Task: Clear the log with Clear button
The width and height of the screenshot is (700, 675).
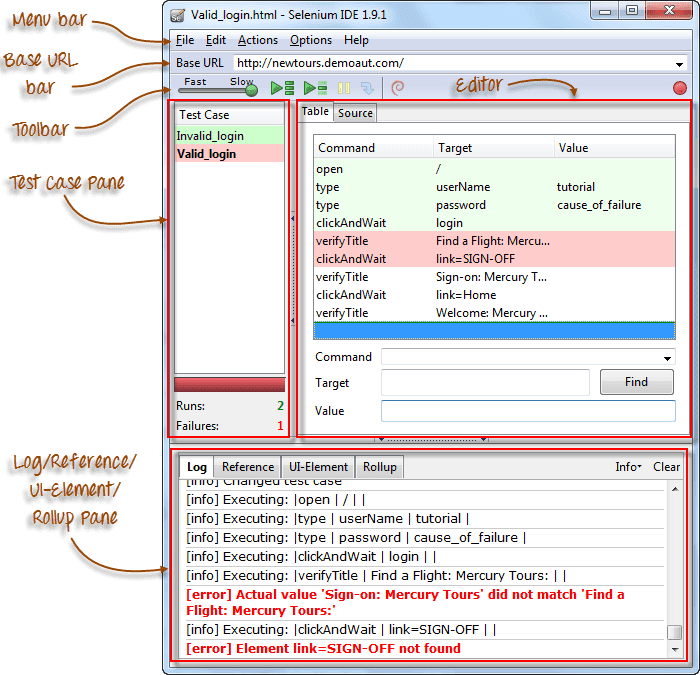Action: click(666, 467)
